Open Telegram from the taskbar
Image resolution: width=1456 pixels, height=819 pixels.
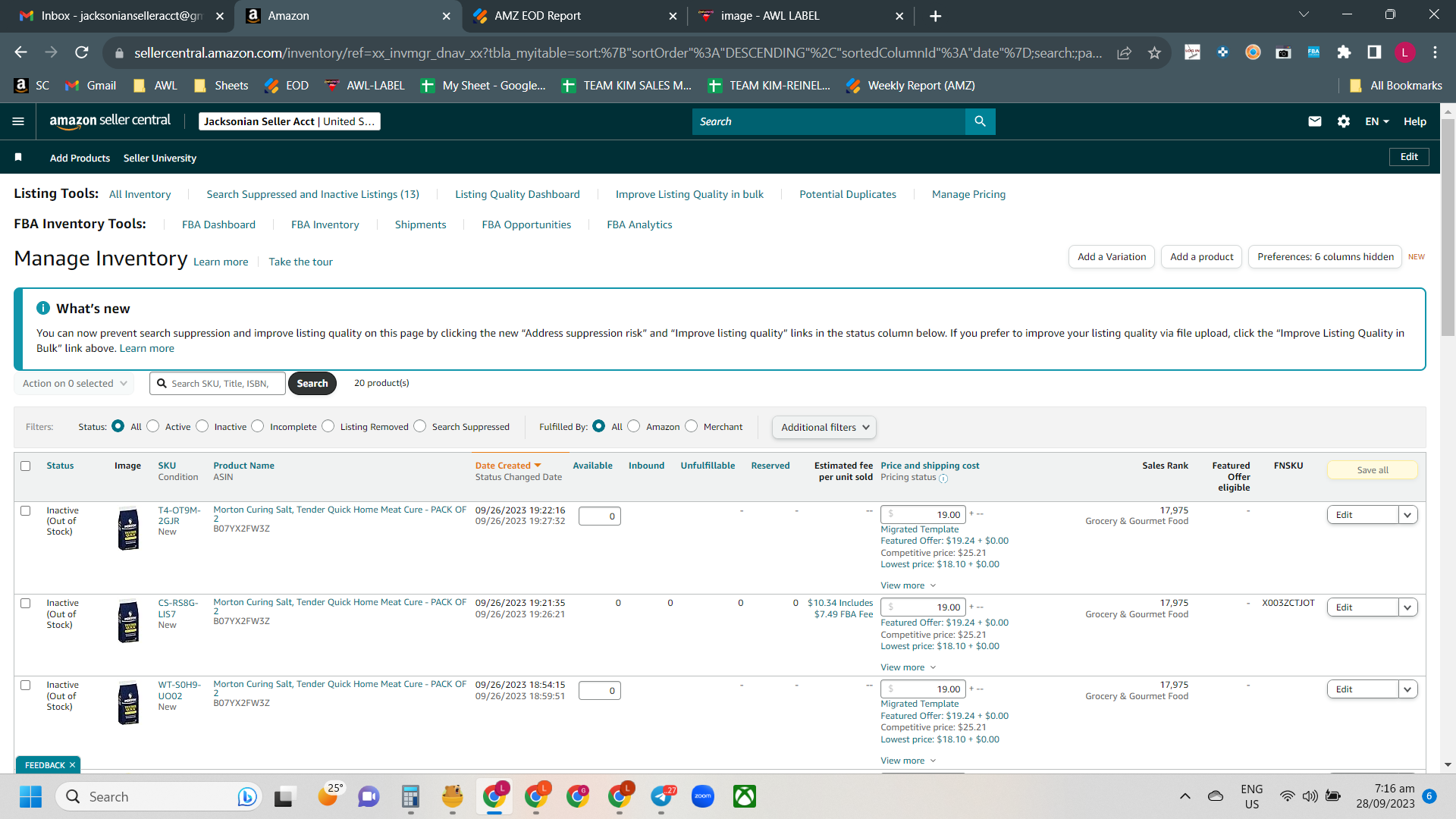tap(662, 796)
